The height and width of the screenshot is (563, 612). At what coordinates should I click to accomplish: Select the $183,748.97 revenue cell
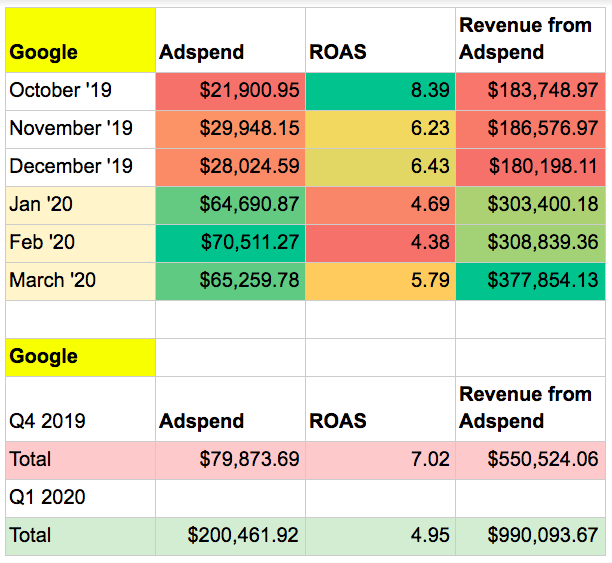531,91
